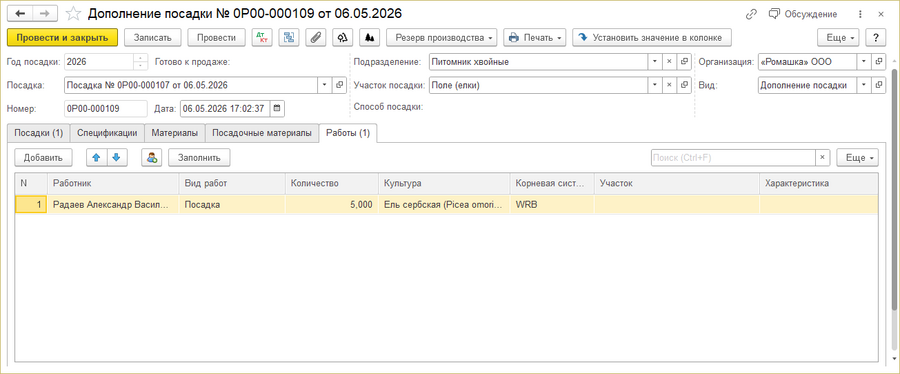Viewport: 900px width, 374px height.
Task: Select the Работы (1) tab
Action: pos(348,133)
